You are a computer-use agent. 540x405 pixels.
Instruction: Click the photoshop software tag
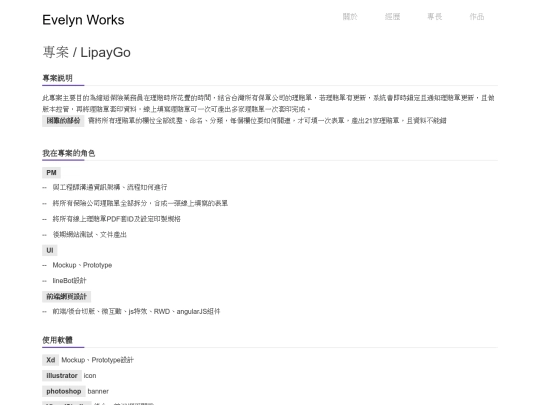tap(64, 391)
